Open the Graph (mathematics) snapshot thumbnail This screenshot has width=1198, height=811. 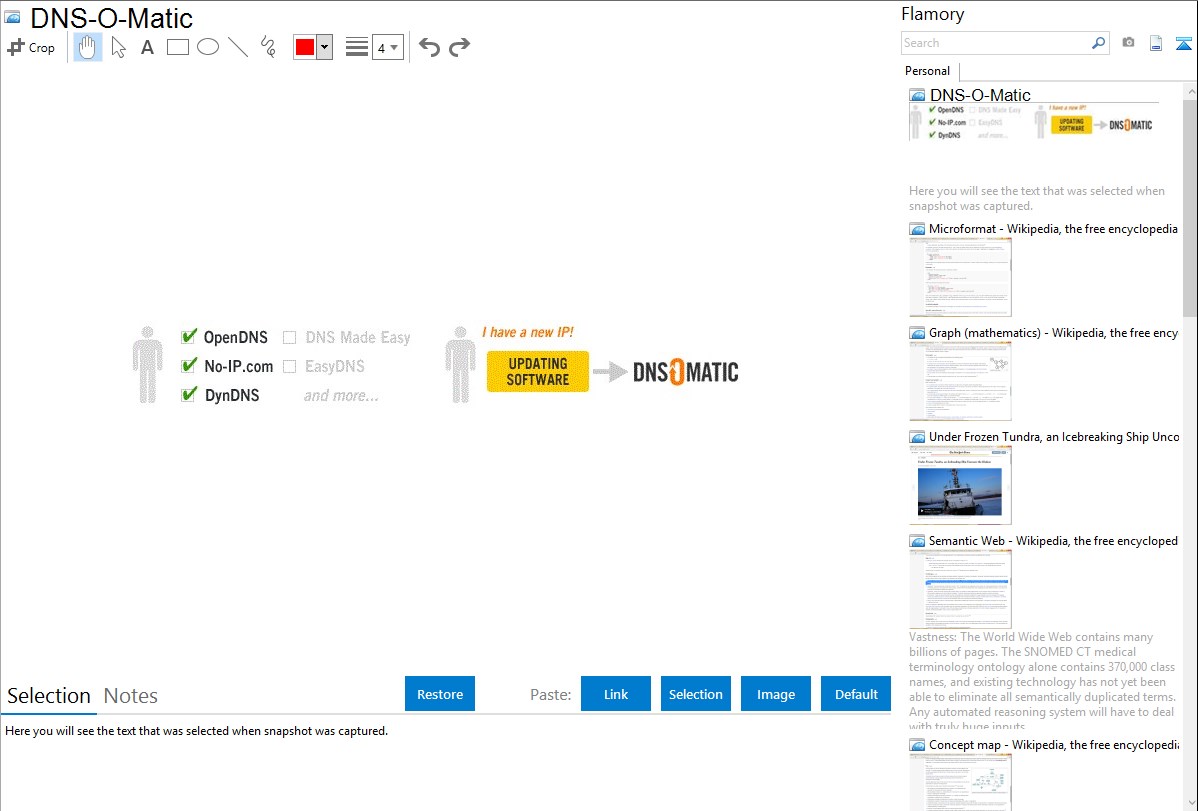coord(960,381)
